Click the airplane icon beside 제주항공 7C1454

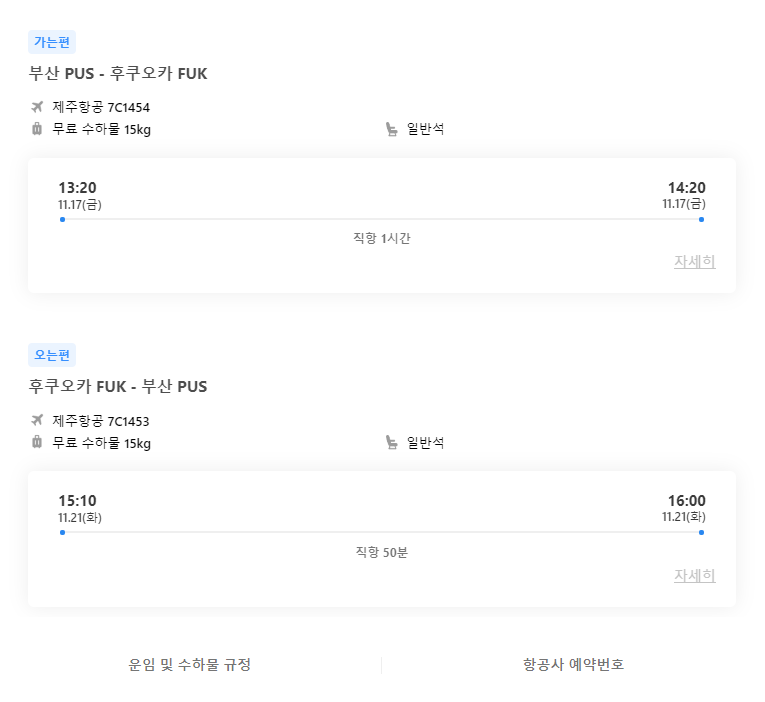point(37,107)
